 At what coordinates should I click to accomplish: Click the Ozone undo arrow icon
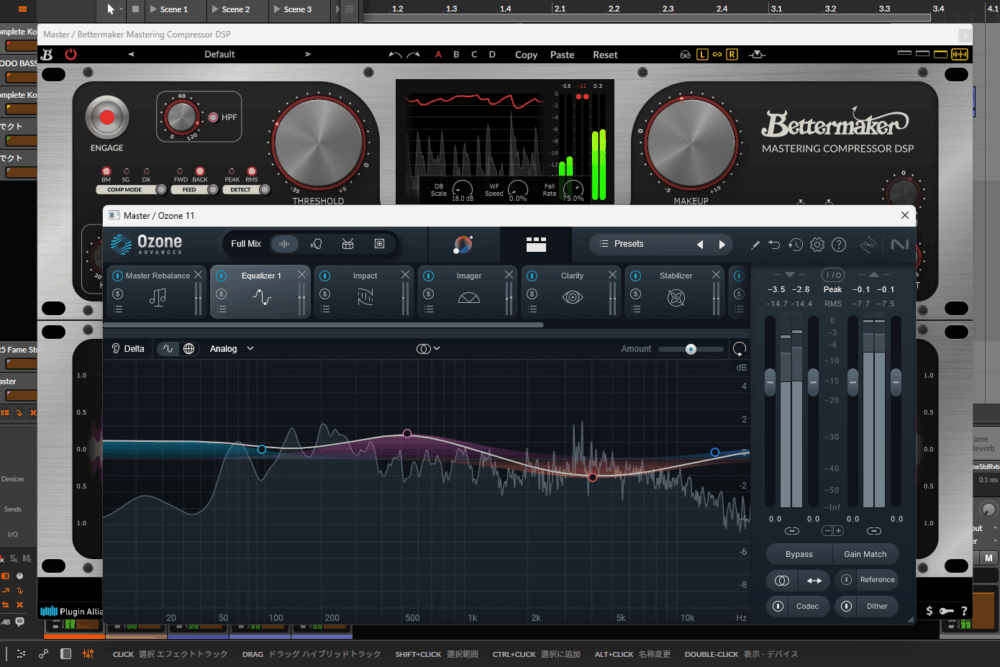click(x=774, y=244)
